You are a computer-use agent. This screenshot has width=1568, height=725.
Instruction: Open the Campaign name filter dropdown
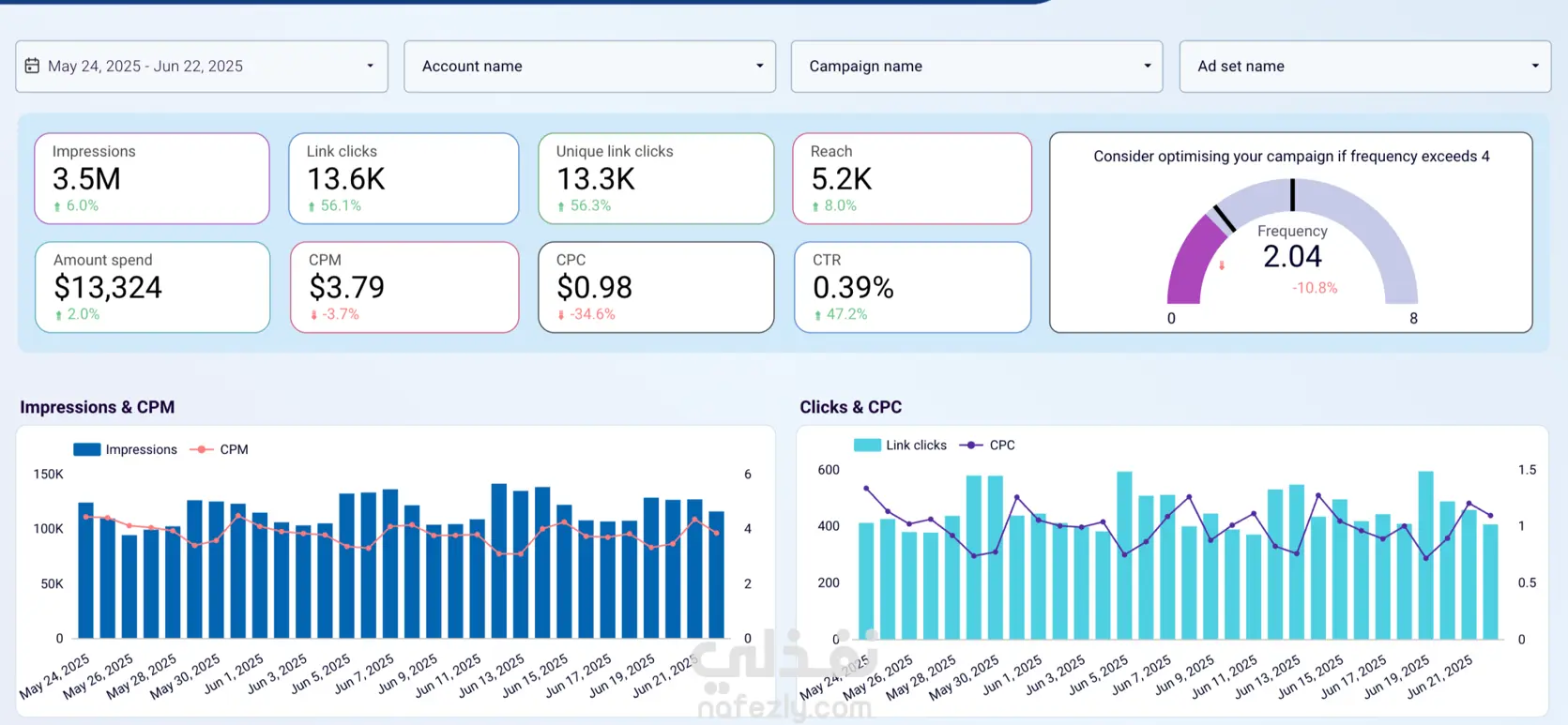pyautogui.click(x=977, y=67)
